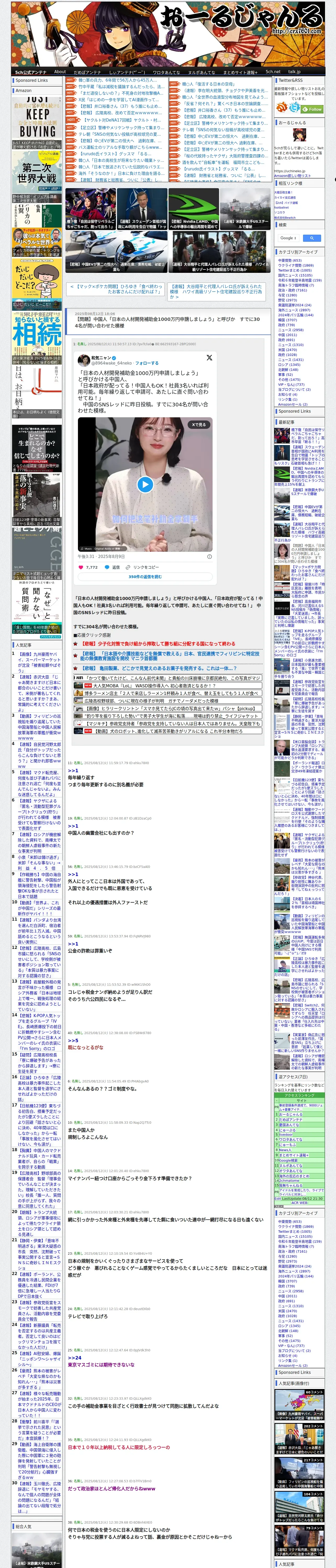Open 5ch.net in the nav bar
The image size is (336, 1568).
(273, 72)
